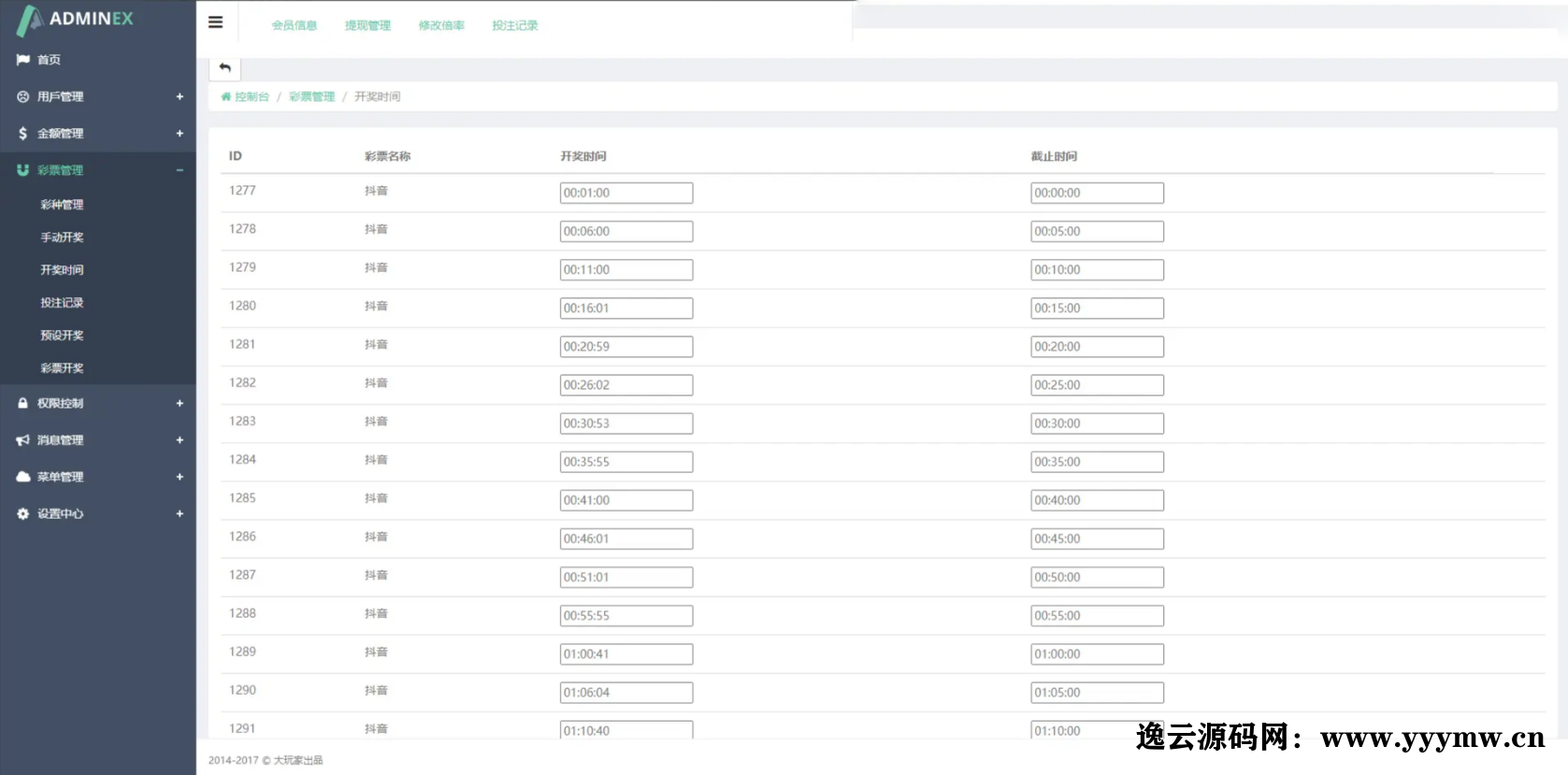
Task: Click the gear icon for 设置中心
Action: [22, 513]
